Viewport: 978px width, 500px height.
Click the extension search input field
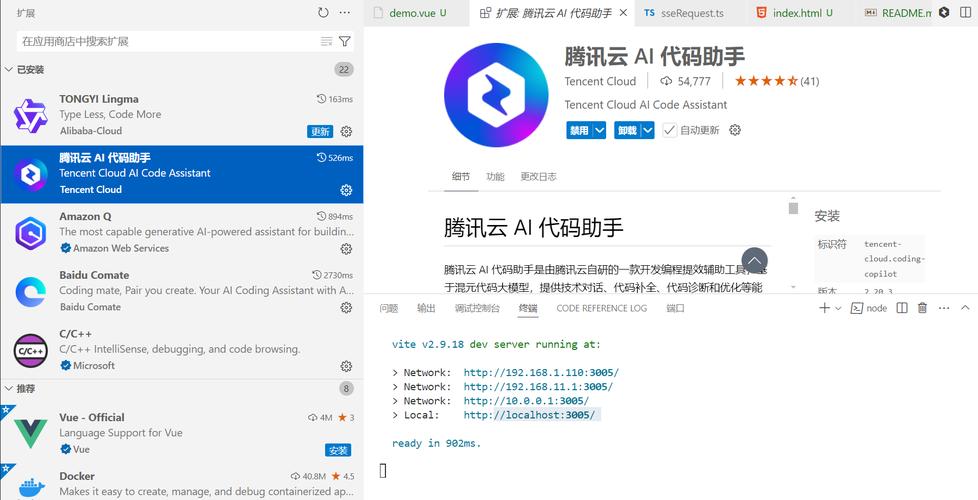[x=165, y=41]
